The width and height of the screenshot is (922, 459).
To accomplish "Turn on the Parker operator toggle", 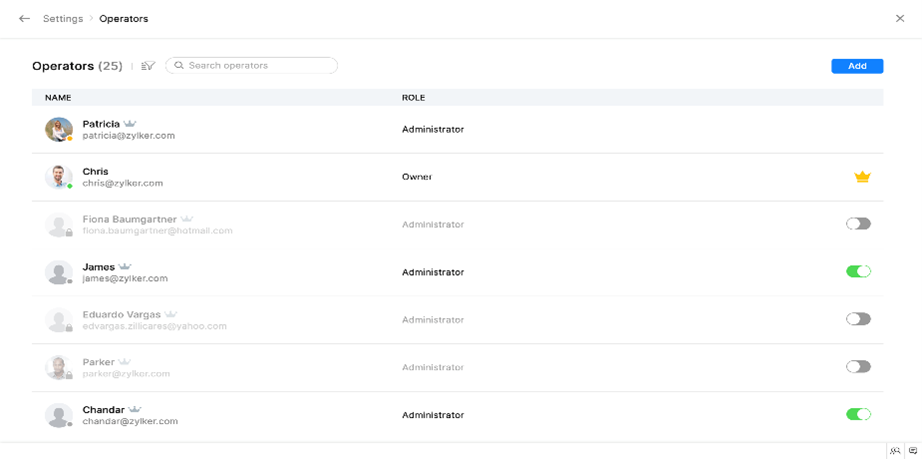I will point(858,367).
